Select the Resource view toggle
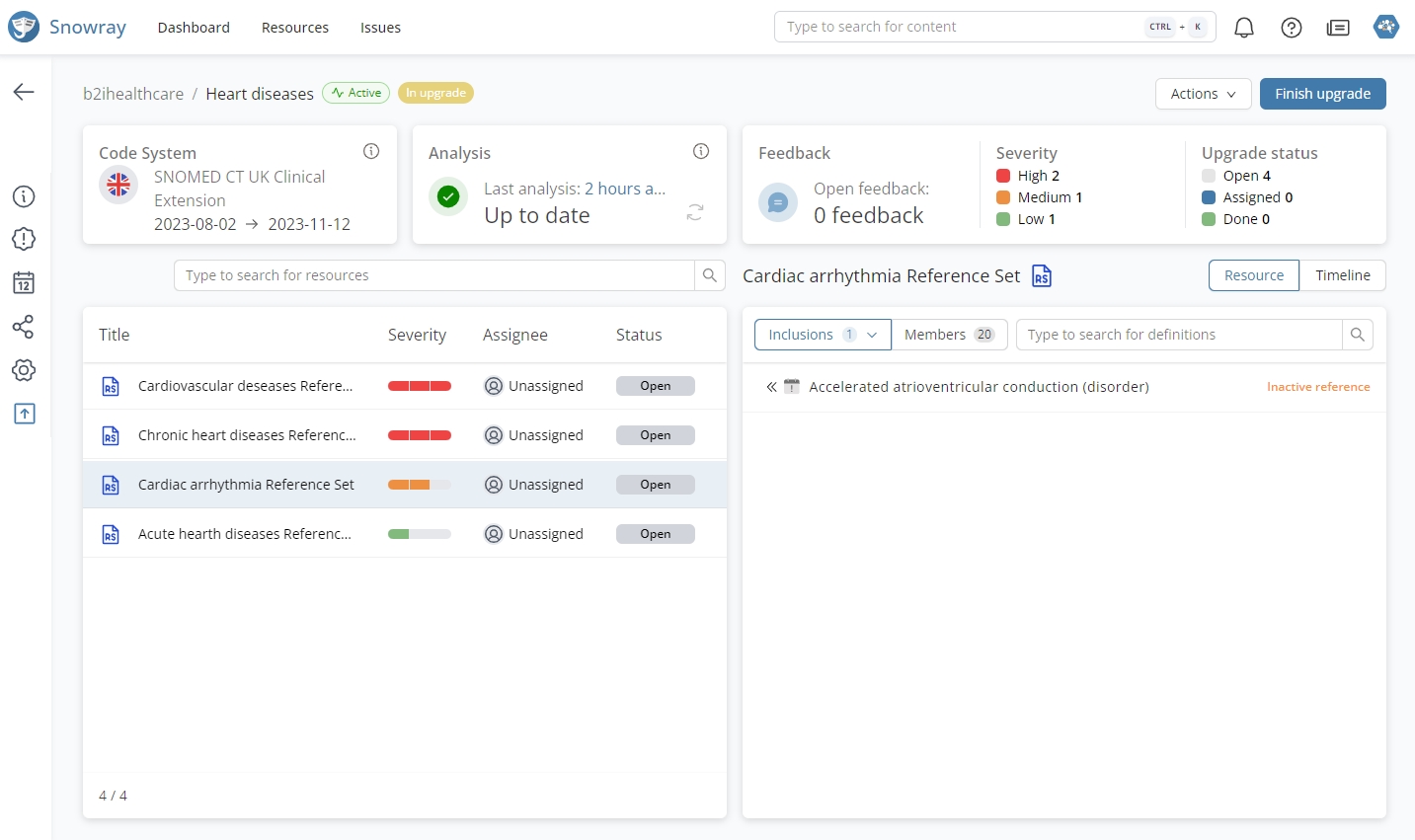This screenshot has height=840, width=1415. tap(1253, 275)
